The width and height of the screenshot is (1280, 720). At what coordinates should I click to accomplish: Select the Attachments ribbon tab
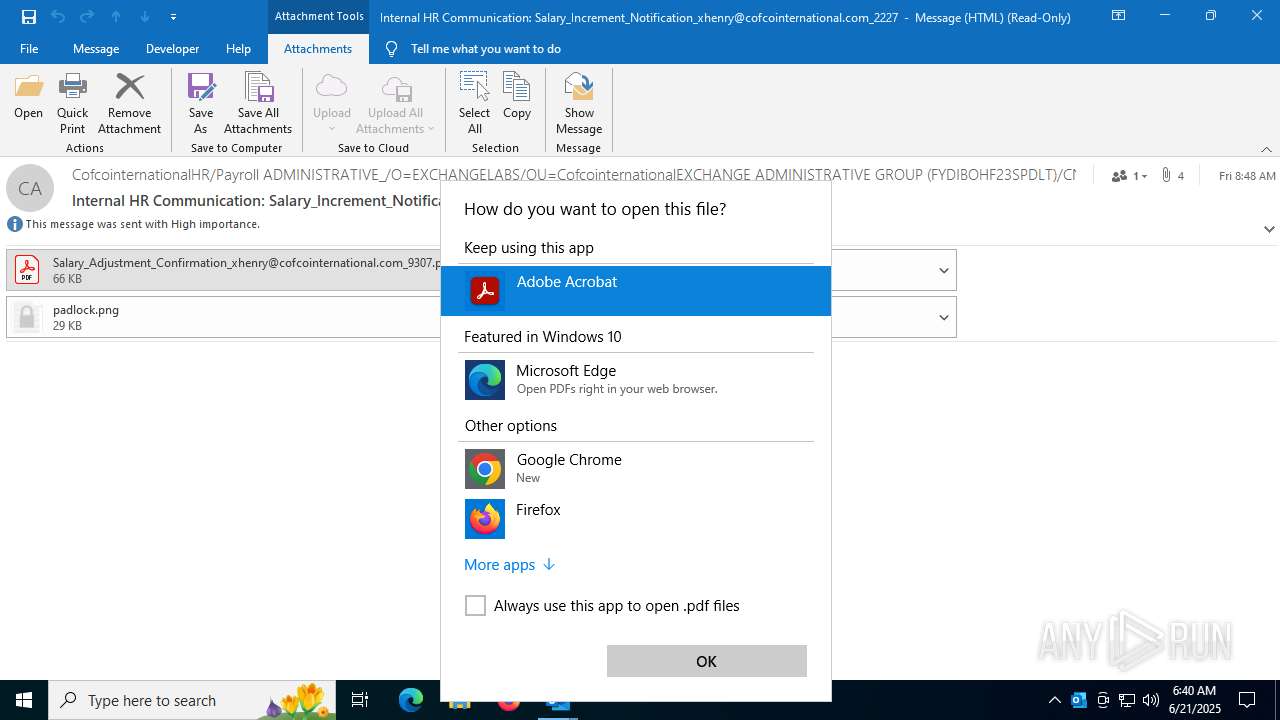coord(318,49)
